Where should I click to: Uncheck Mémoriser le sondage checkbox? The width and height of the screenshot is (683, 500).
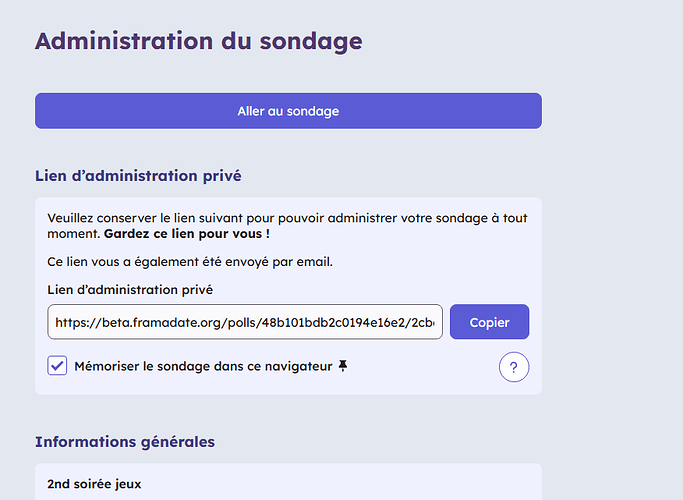coord(57,365)
